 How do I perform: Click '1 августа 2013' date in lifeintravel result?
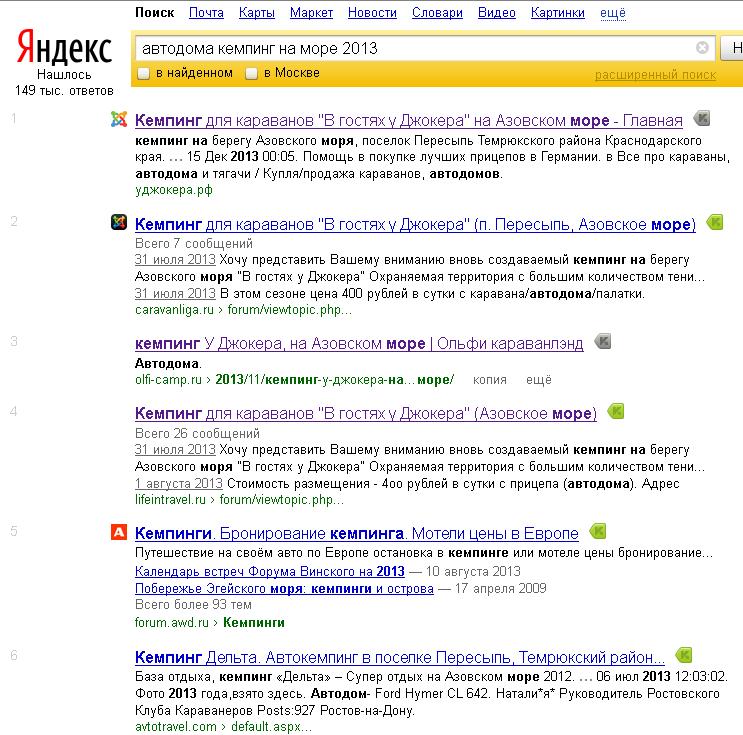179,483
